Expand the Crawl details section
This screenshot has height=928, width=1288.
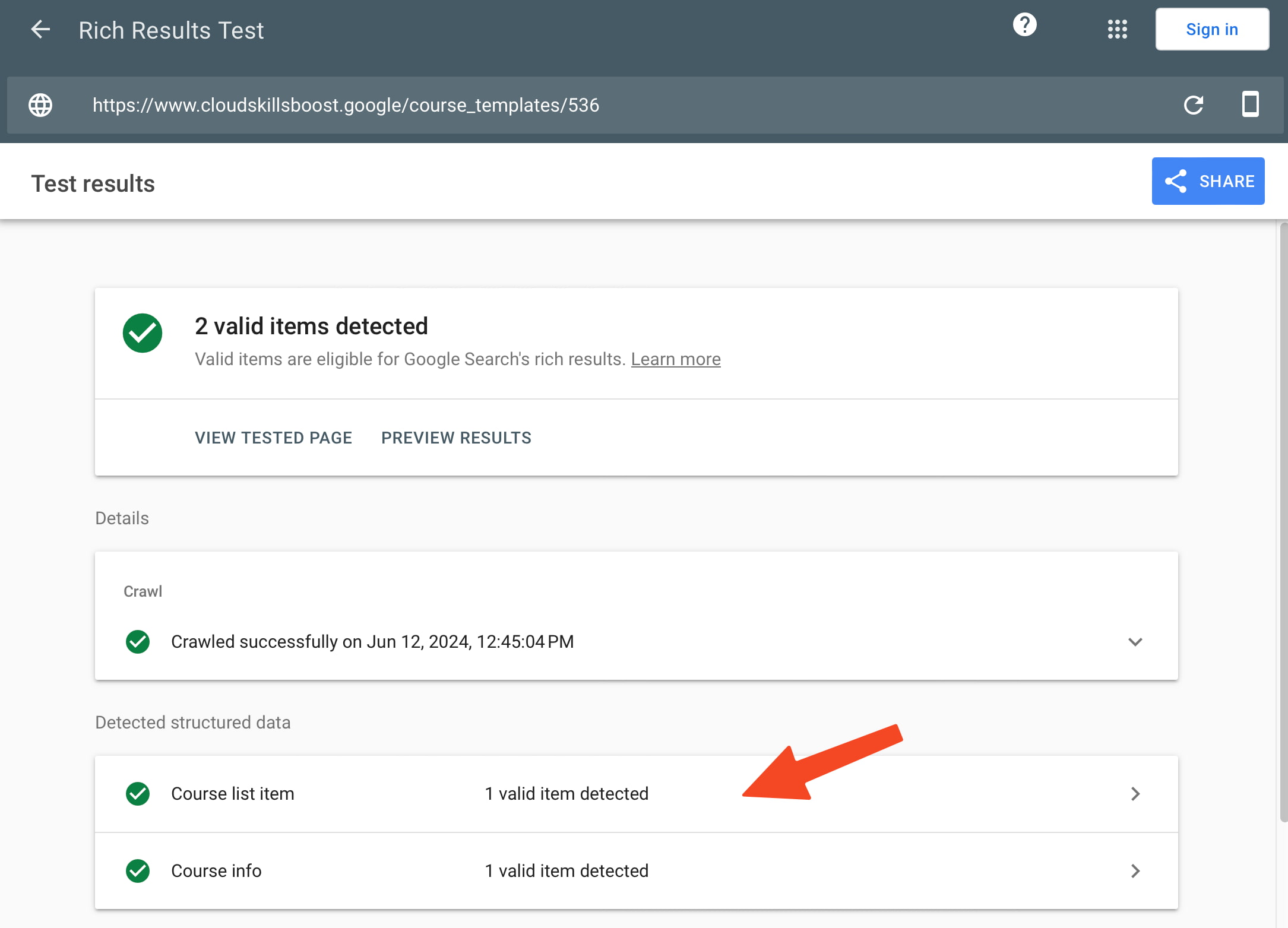1136,642
